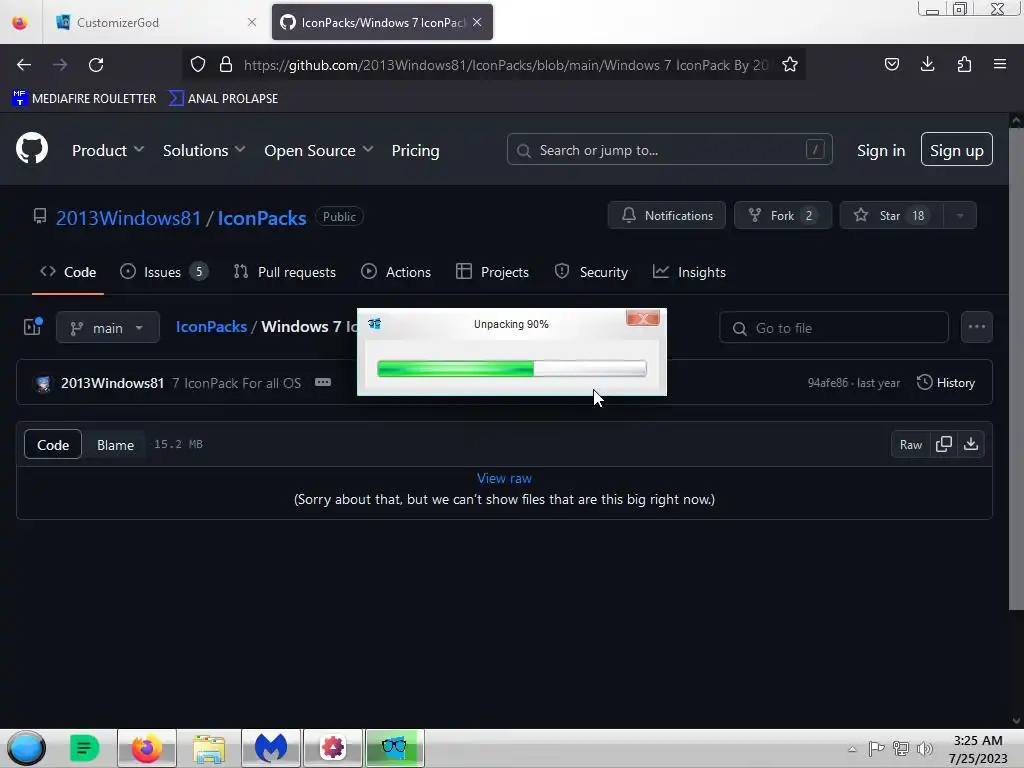Viewport: 1024px width, 768px height.
Task: Click Sign in link
Action: 881,150
